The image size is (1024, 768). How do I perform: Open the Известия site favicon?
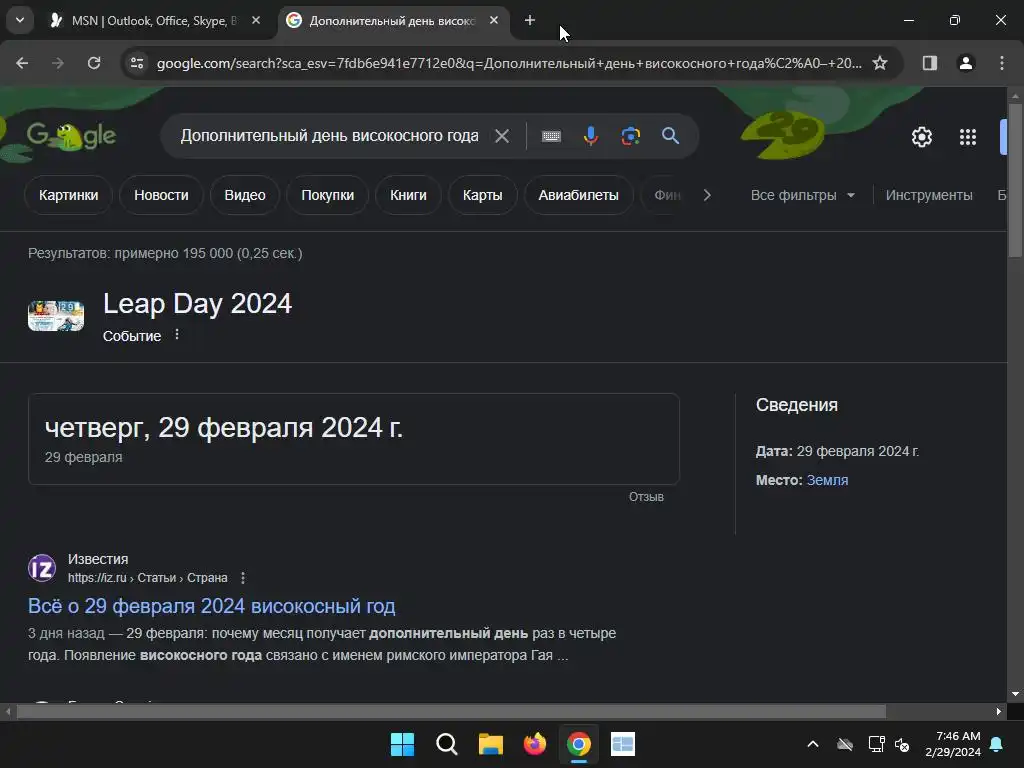(42, 568)
